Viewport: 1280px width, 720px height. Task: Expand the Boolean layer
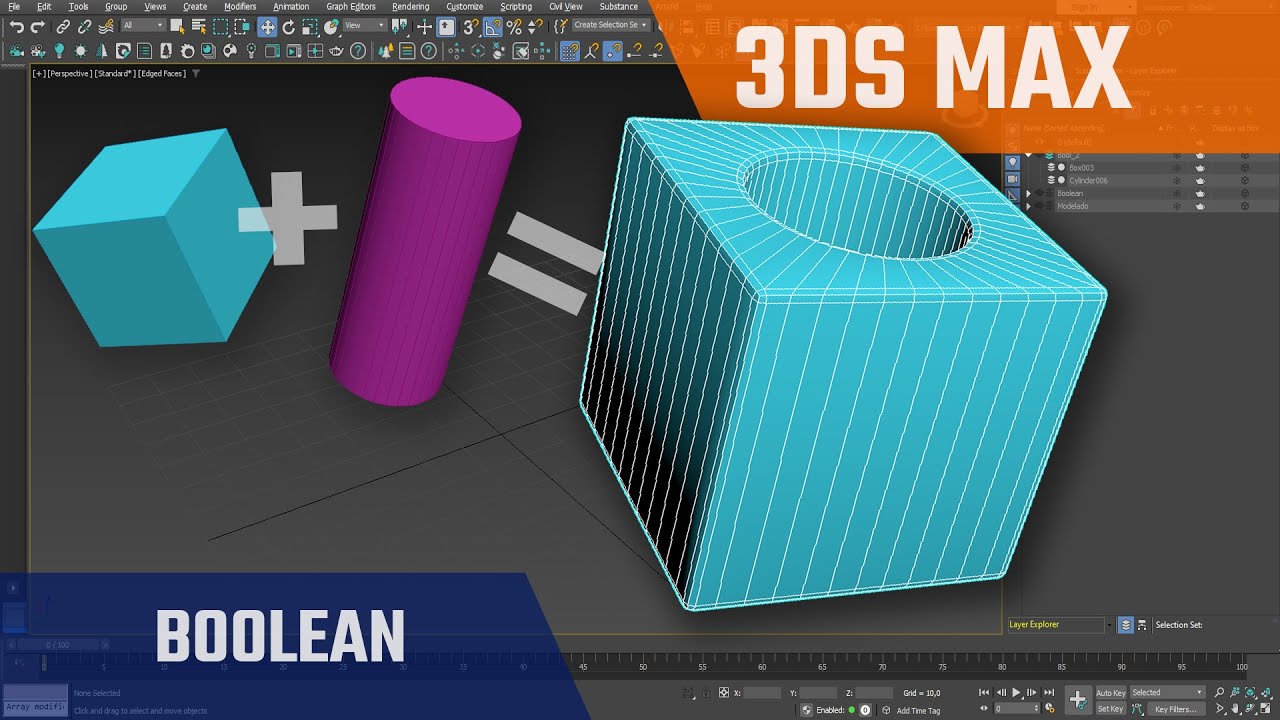point(1028,193)
